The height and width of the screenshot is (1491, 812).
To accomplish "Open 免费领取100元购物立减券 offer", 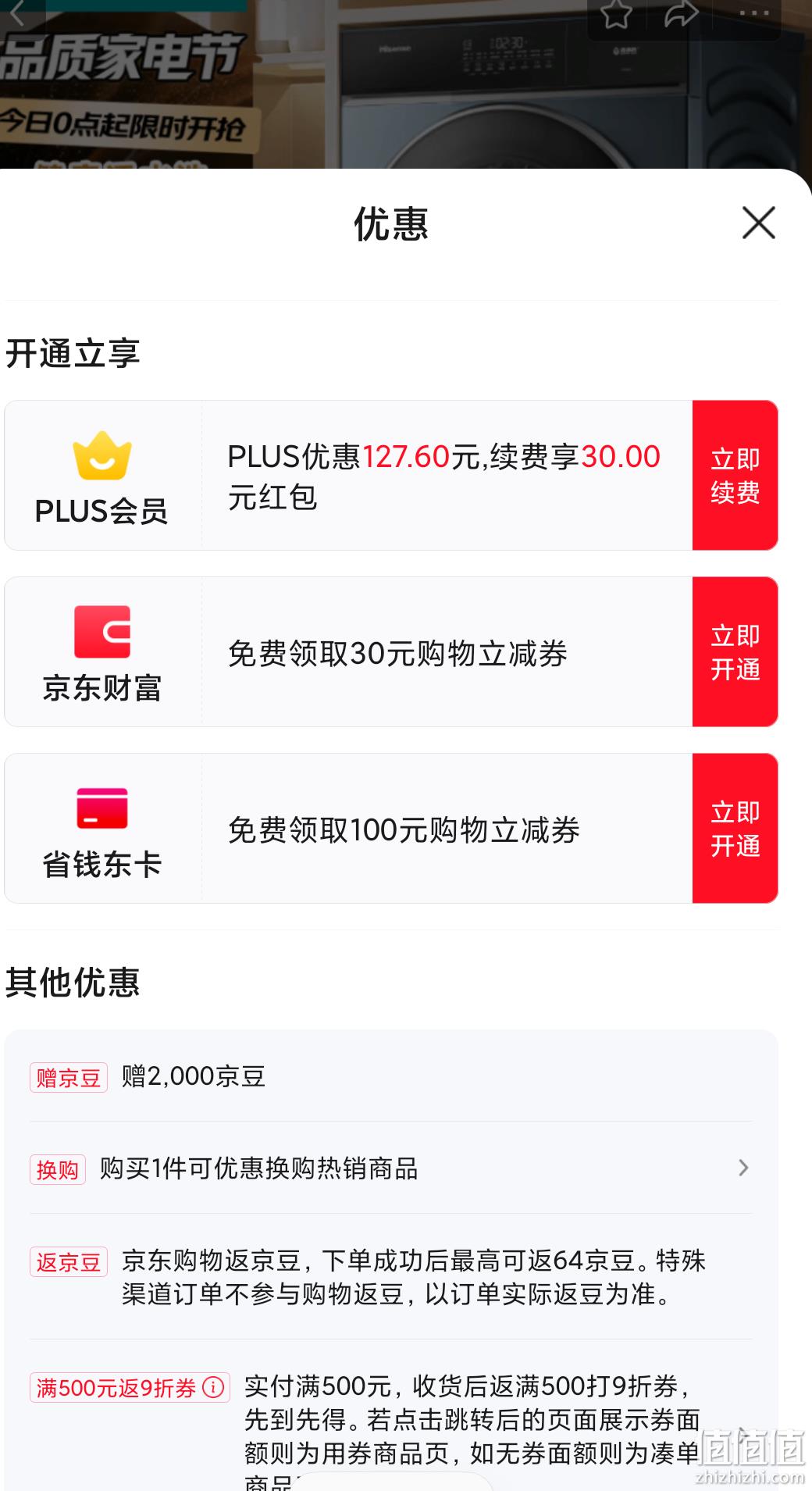I will click(x=404, y=829).
